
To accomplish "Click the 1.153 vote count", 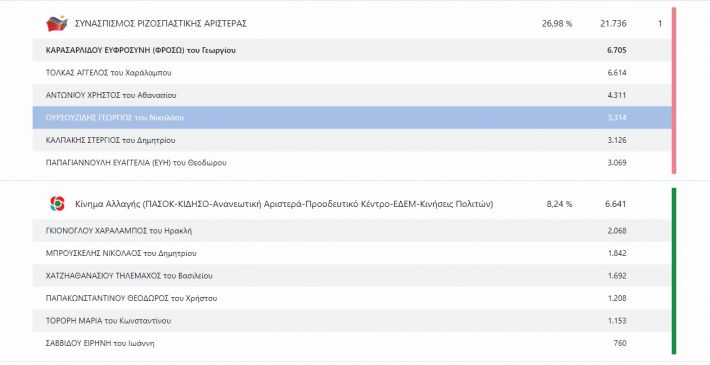I will pyautogui.click(x=617, y=321).
